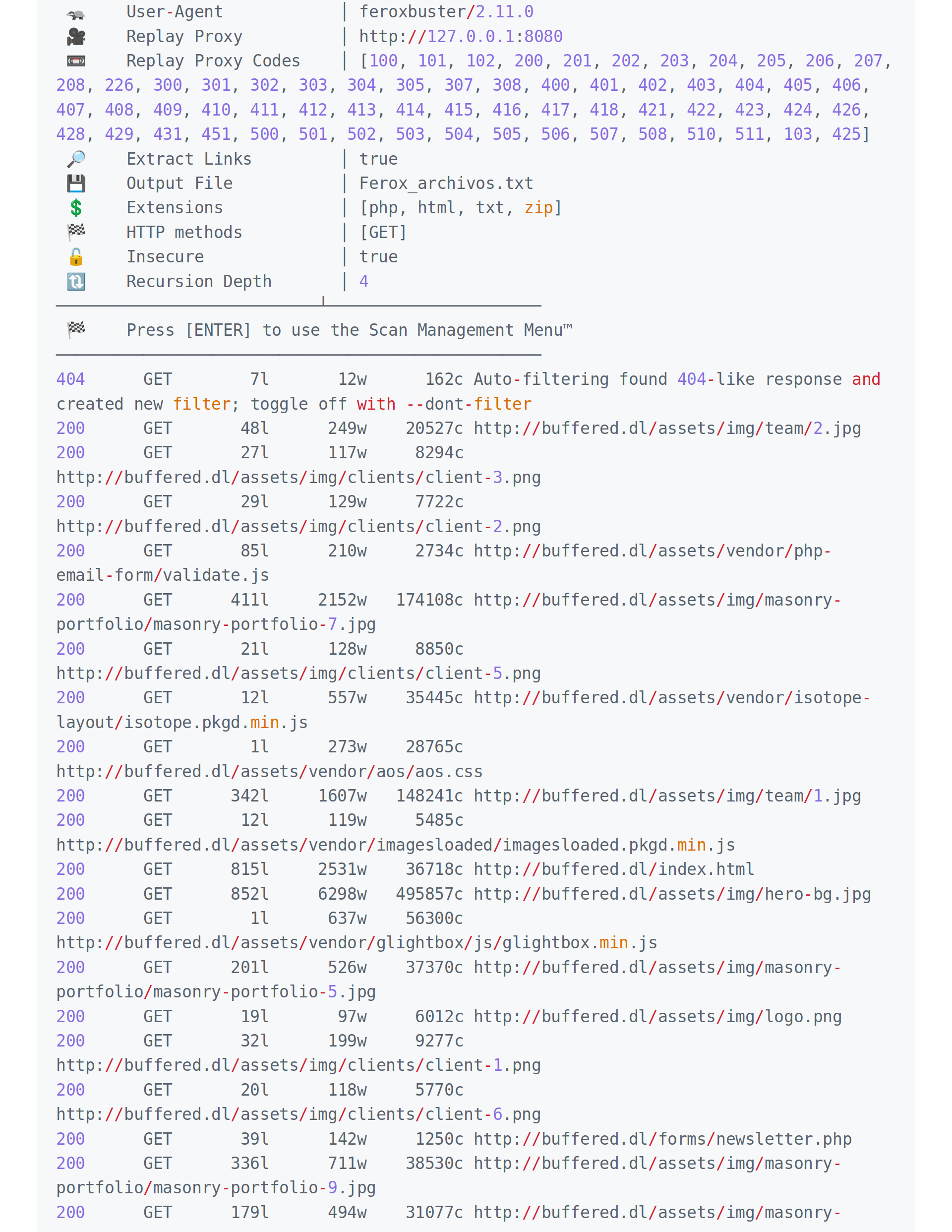Screen dimensions: 952x1232
Task: Click the 2531w word count value
Action: coord(342,869)
